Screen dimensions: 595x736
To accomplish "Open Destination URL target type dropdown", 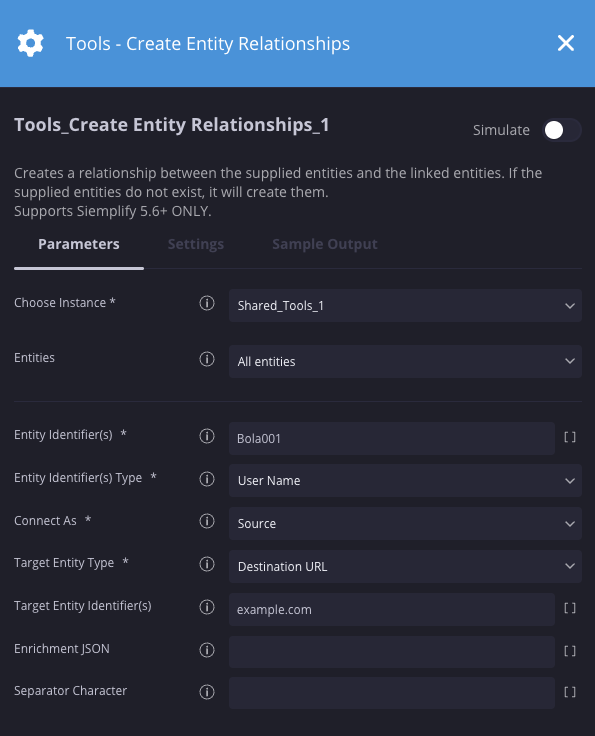I will point(405,567).
